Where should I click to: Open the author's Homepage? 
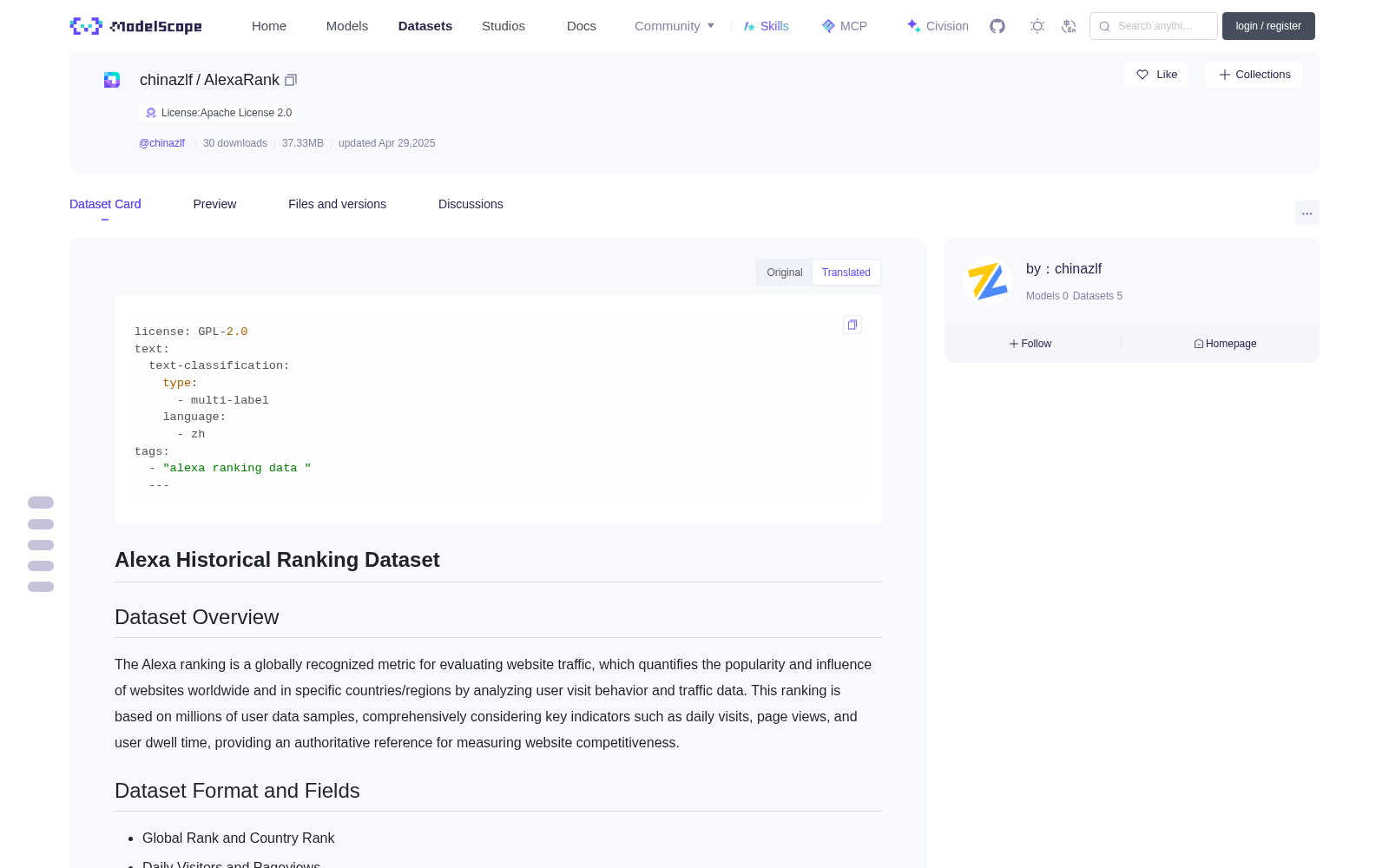coord(1225,344)
